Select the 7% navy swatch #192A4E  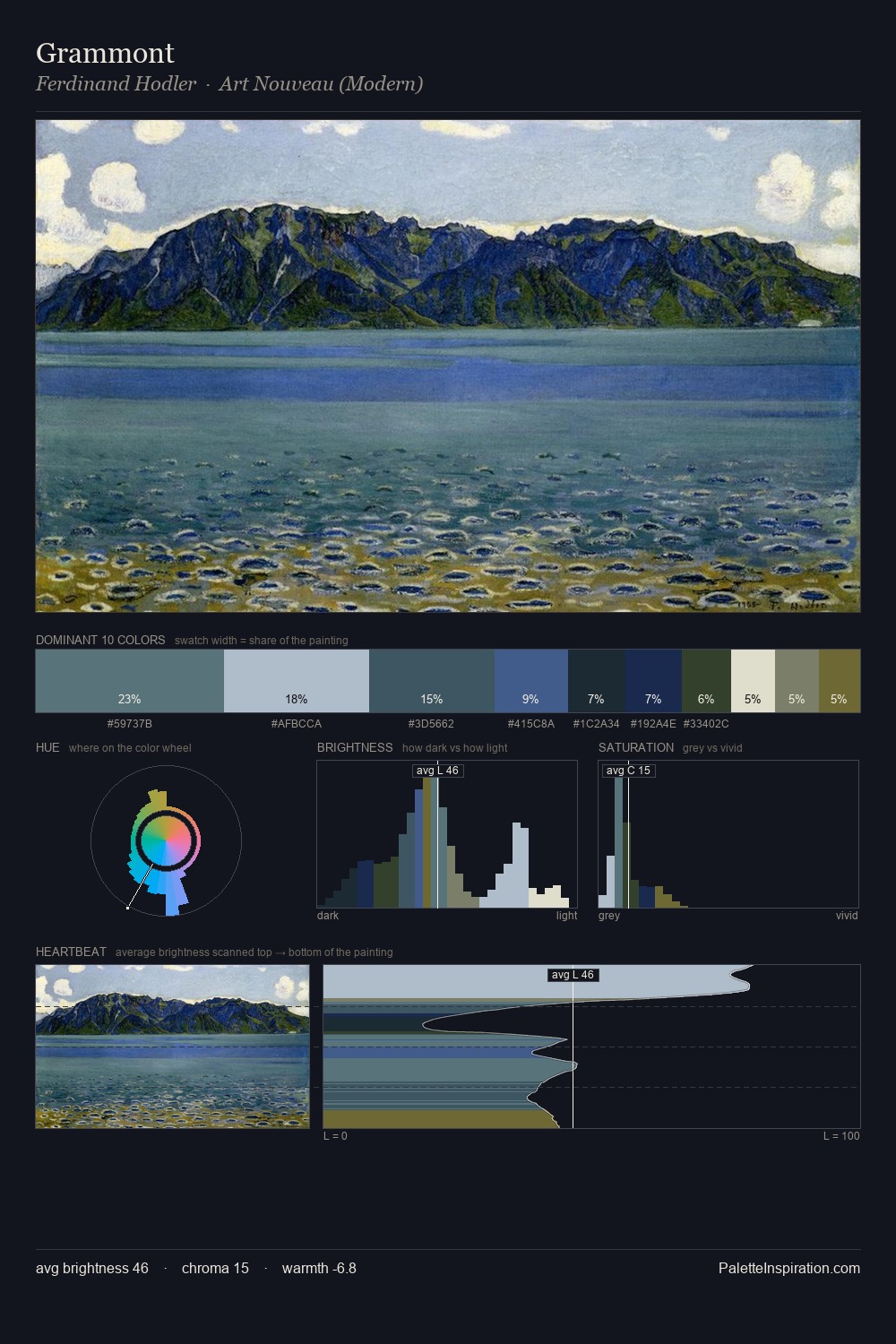click(x=653, y=681)
